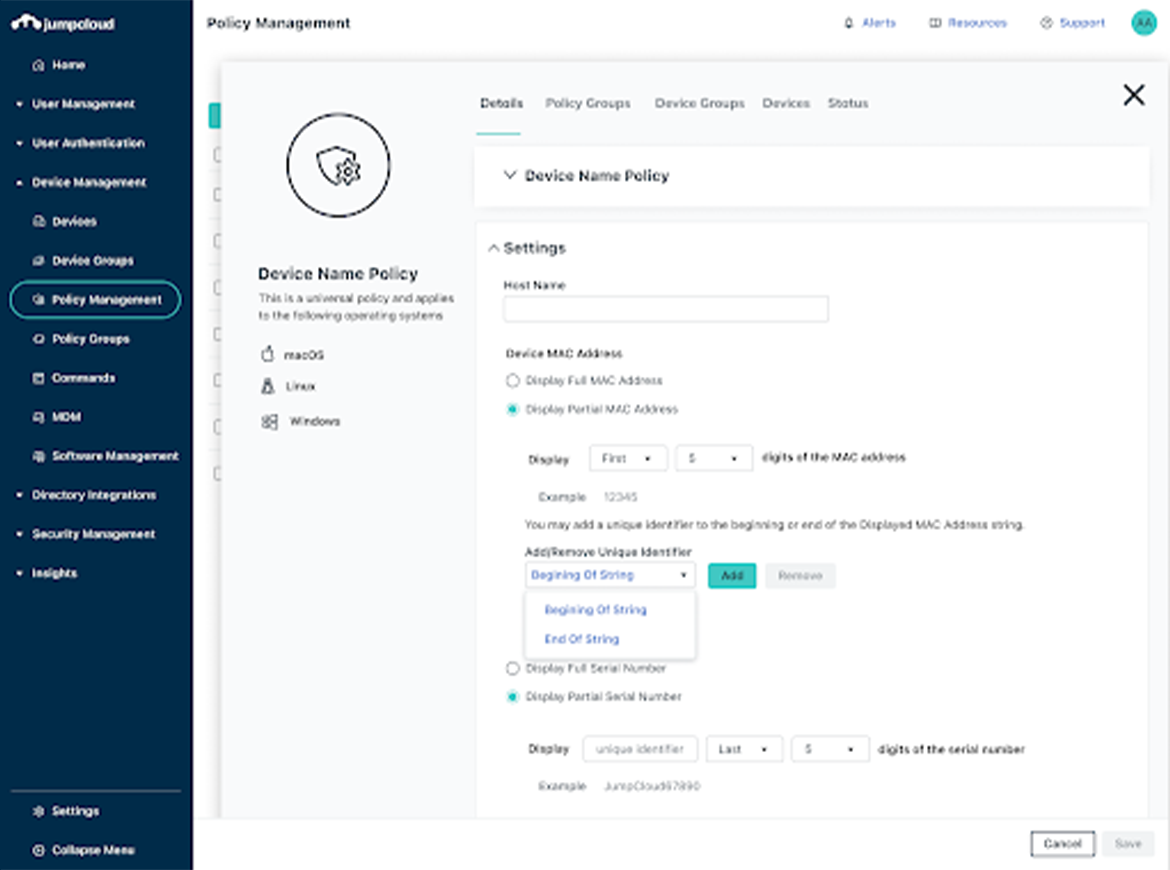
Task: Click the JumpCloud logo
Action: 63,23
